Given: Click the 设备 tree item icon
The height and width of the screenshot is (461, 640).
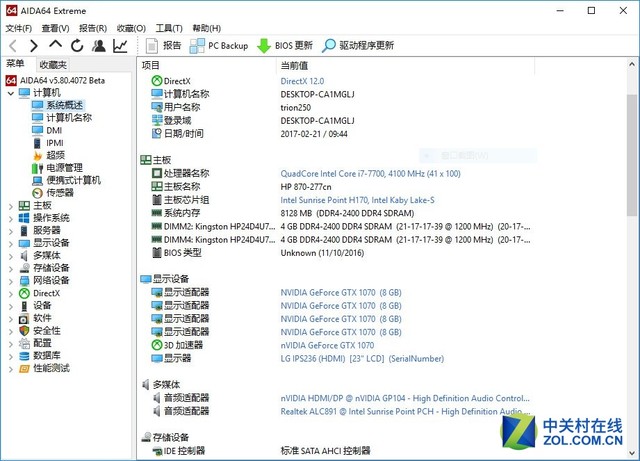Looking at the screenshot, I should (24, 306).
